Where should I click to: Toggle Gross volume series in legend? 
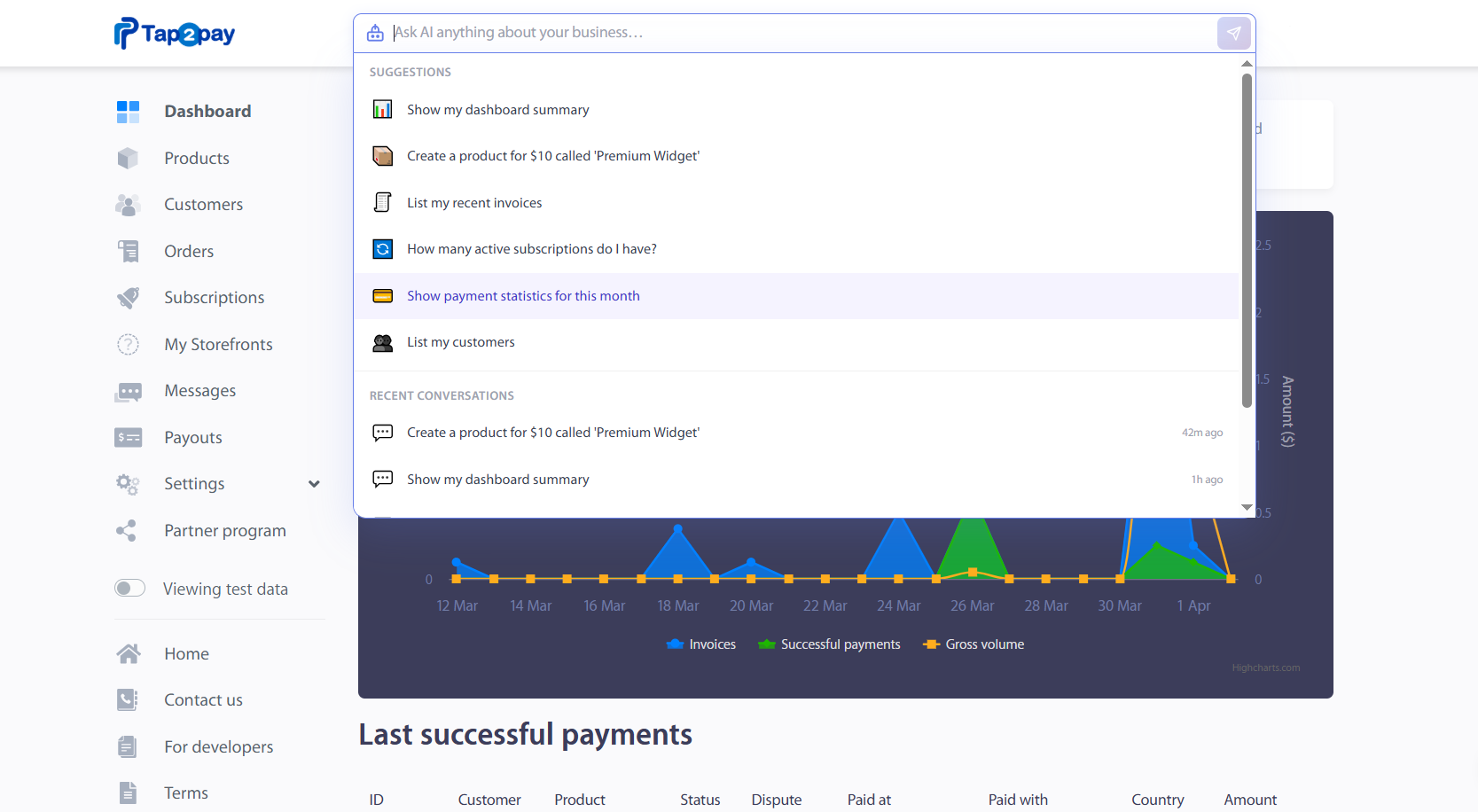pyautogui.click(x=974, y=644)
